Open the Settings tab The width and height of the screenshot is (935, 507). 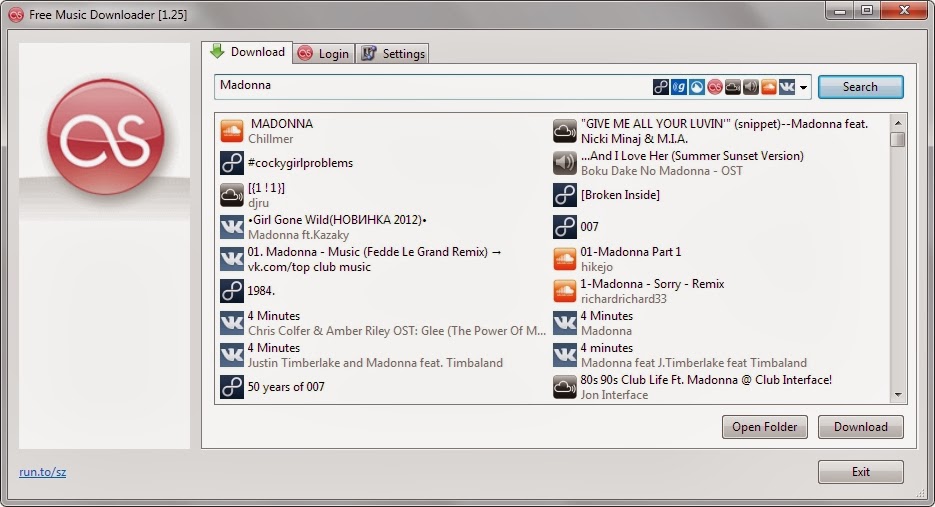(393, 54)
